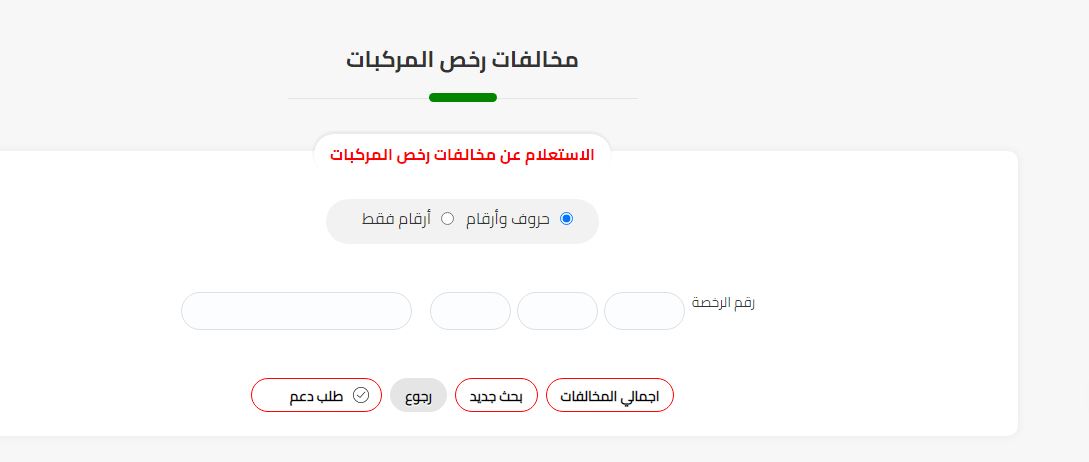
Task: Focus the middle small plate letter box
Action: (x=557, y=311)
